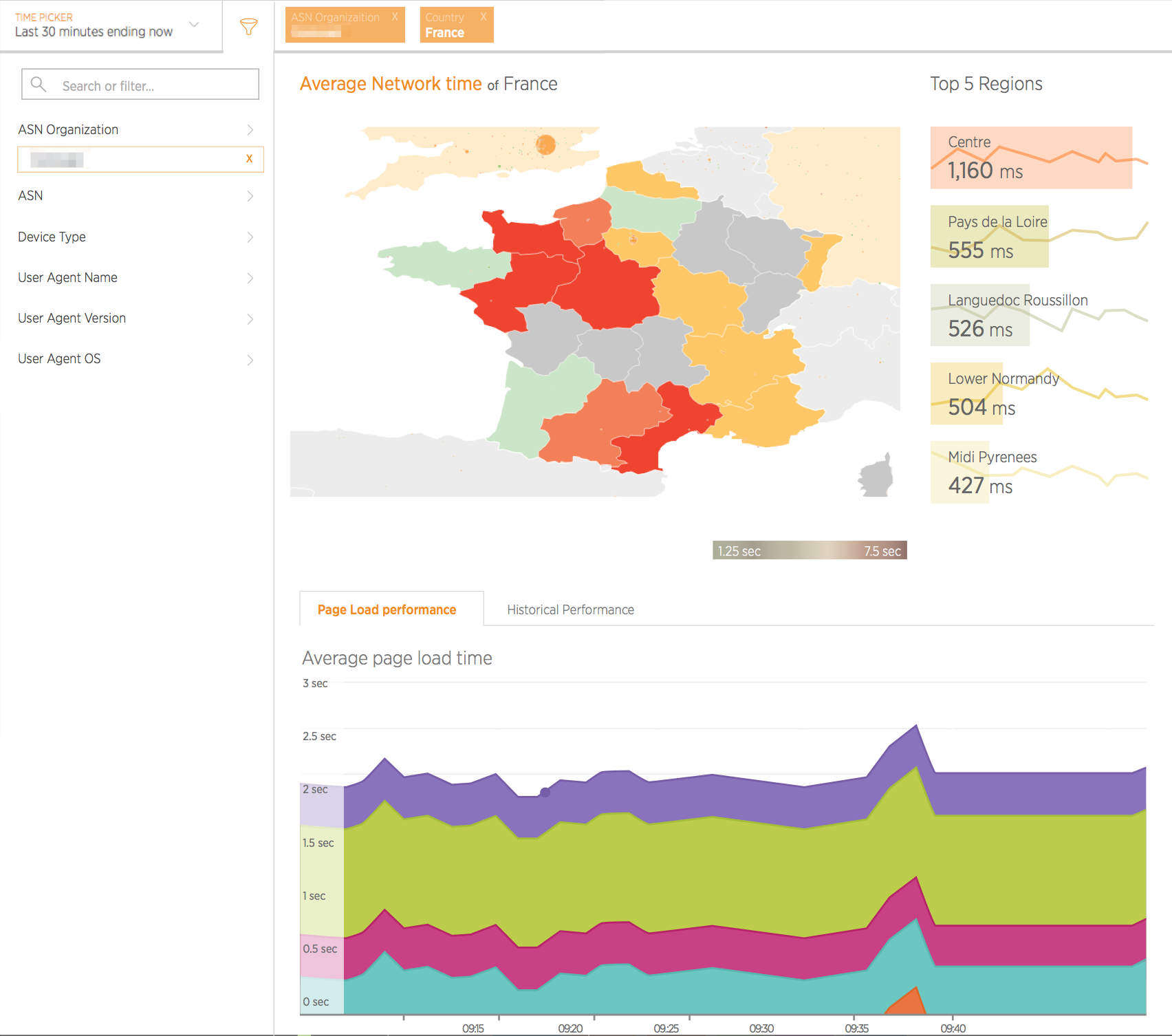
Task: Expand the User Agent Name filter
Action: [x=250, y=278]
